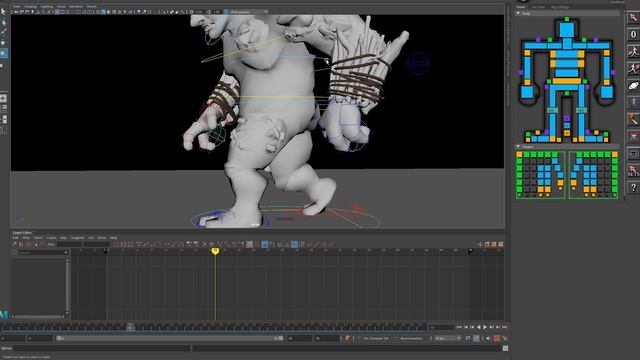The height and width of the screenshot is (360, 640).
Task: Toggle Auto Keyframe red button
Action: point(496,338)
